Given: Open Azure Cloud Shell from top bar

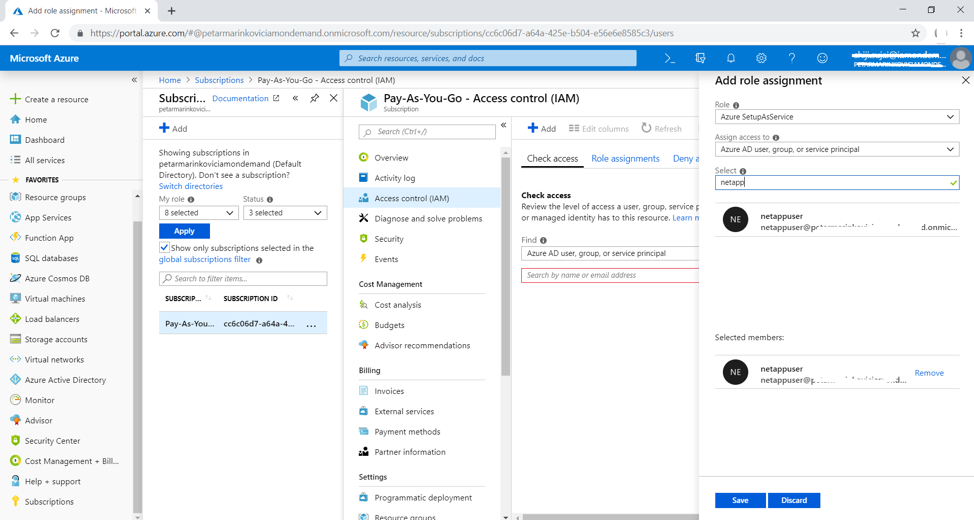Looking at the screenshot, I should 670,59.
